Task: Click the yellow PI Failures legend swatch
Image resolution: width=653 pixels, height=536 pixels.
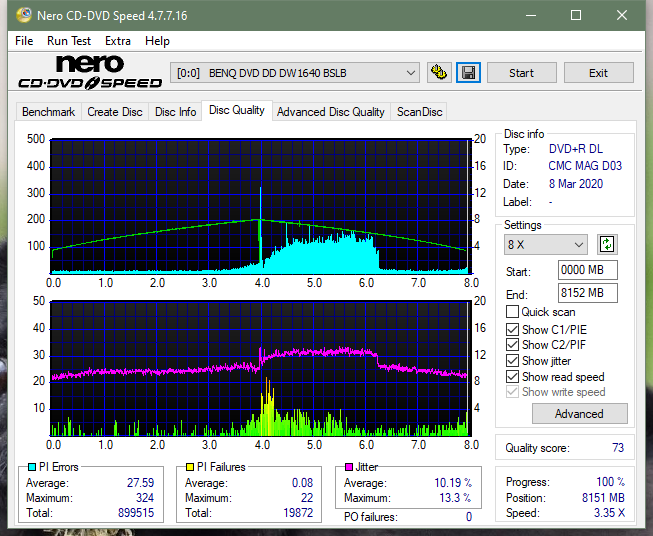Action: coord(190,467)
